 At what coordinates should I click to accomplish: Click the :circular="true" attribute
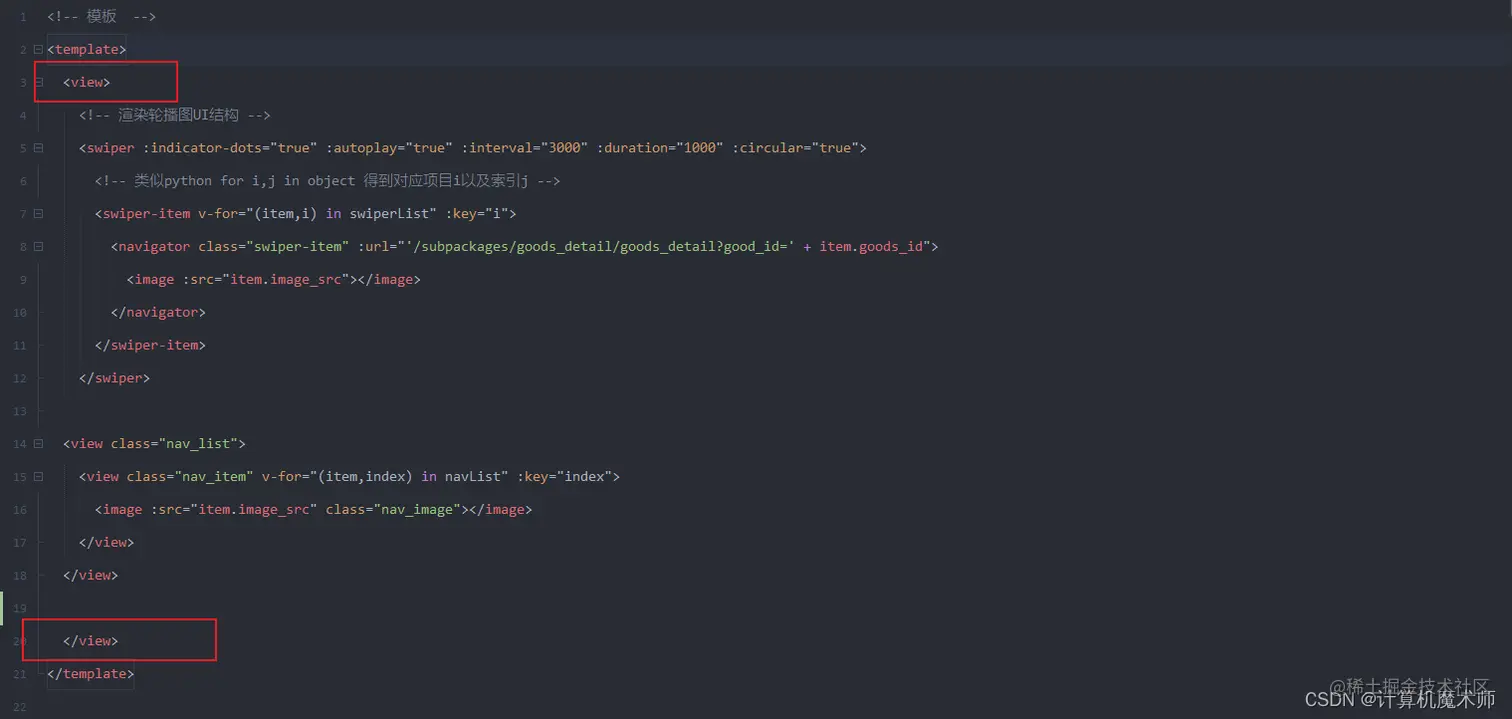point(795,148)
